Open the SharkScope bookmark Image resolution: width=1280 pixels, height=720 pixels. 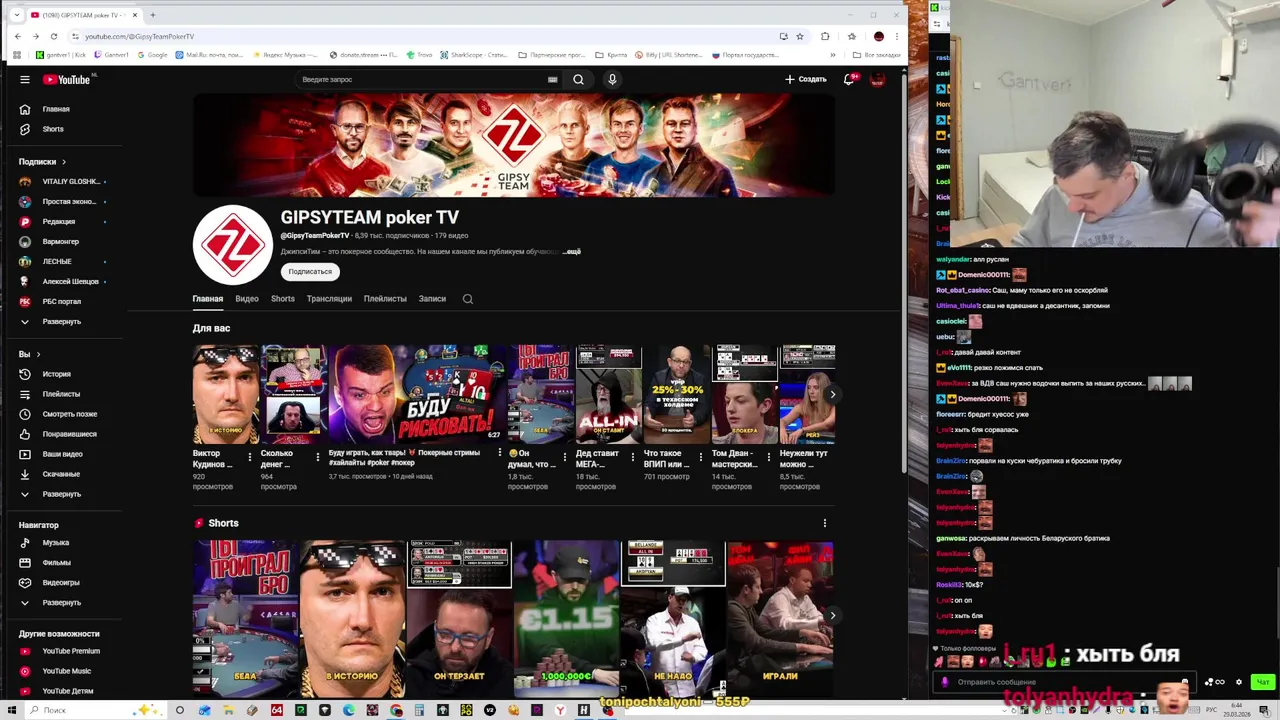pyautogui.click(x=474, y=55)
